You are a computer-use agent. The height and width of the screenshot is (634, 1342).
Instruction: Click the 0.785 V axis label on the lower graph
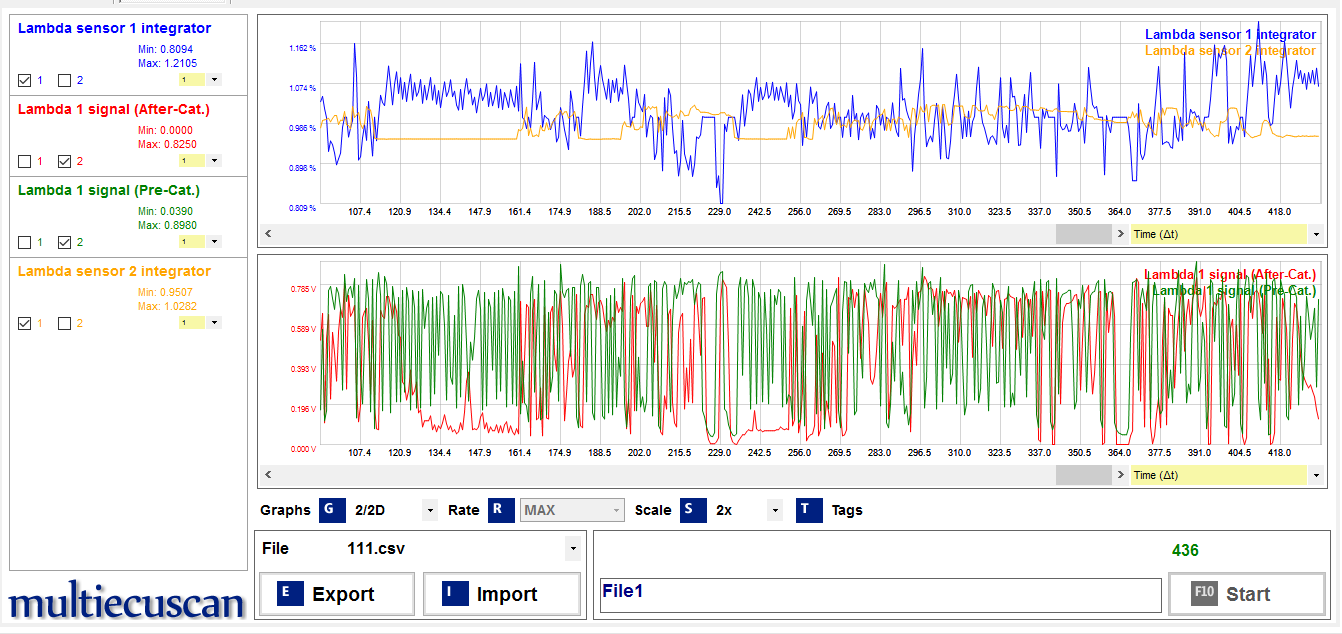pos(302,289)
